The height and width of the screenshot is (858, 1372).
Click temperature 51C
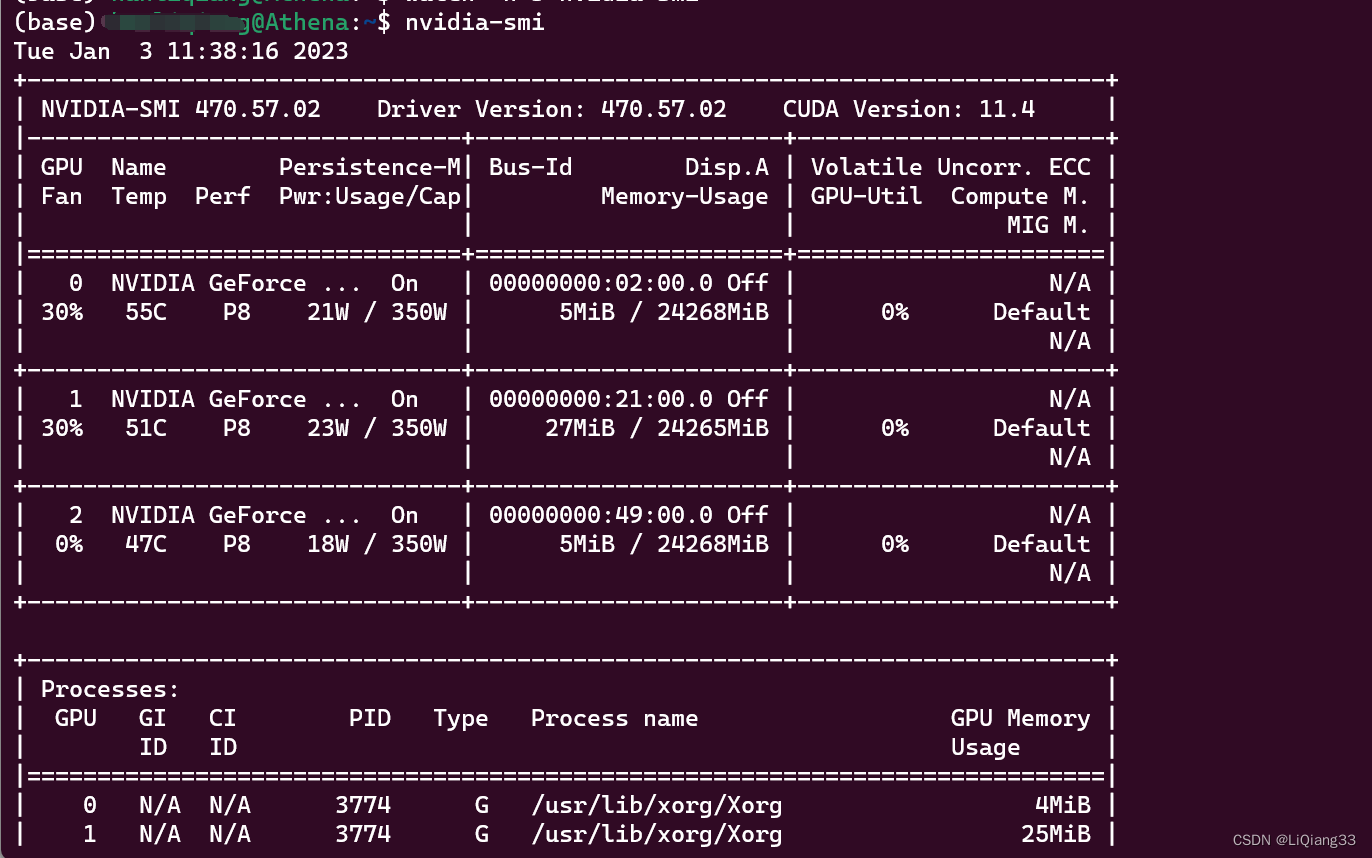coord(146,428)
